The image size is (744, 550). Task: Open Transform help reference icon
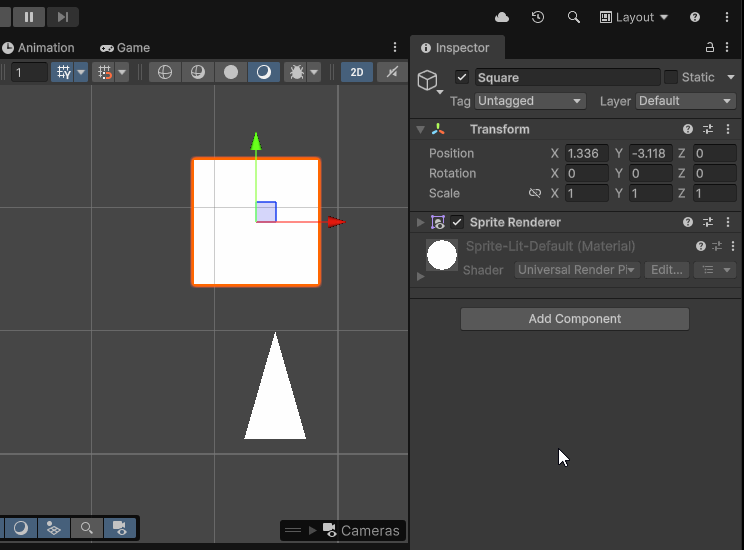click(688, 129)
